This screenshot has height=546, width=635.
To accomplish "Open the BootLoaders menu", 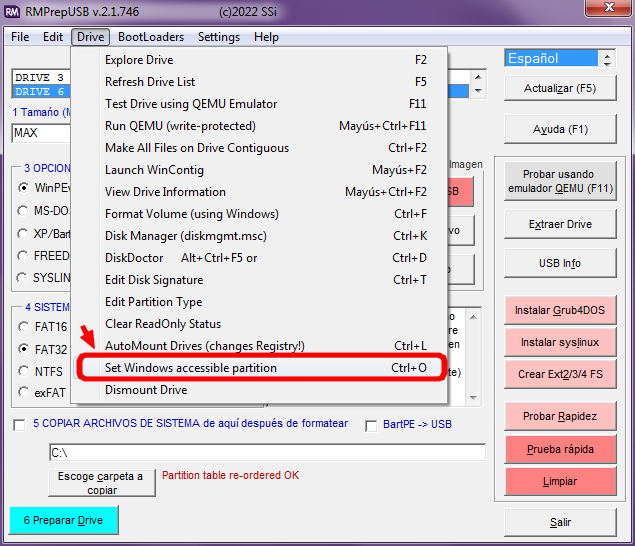I will (x=151, y=37).
